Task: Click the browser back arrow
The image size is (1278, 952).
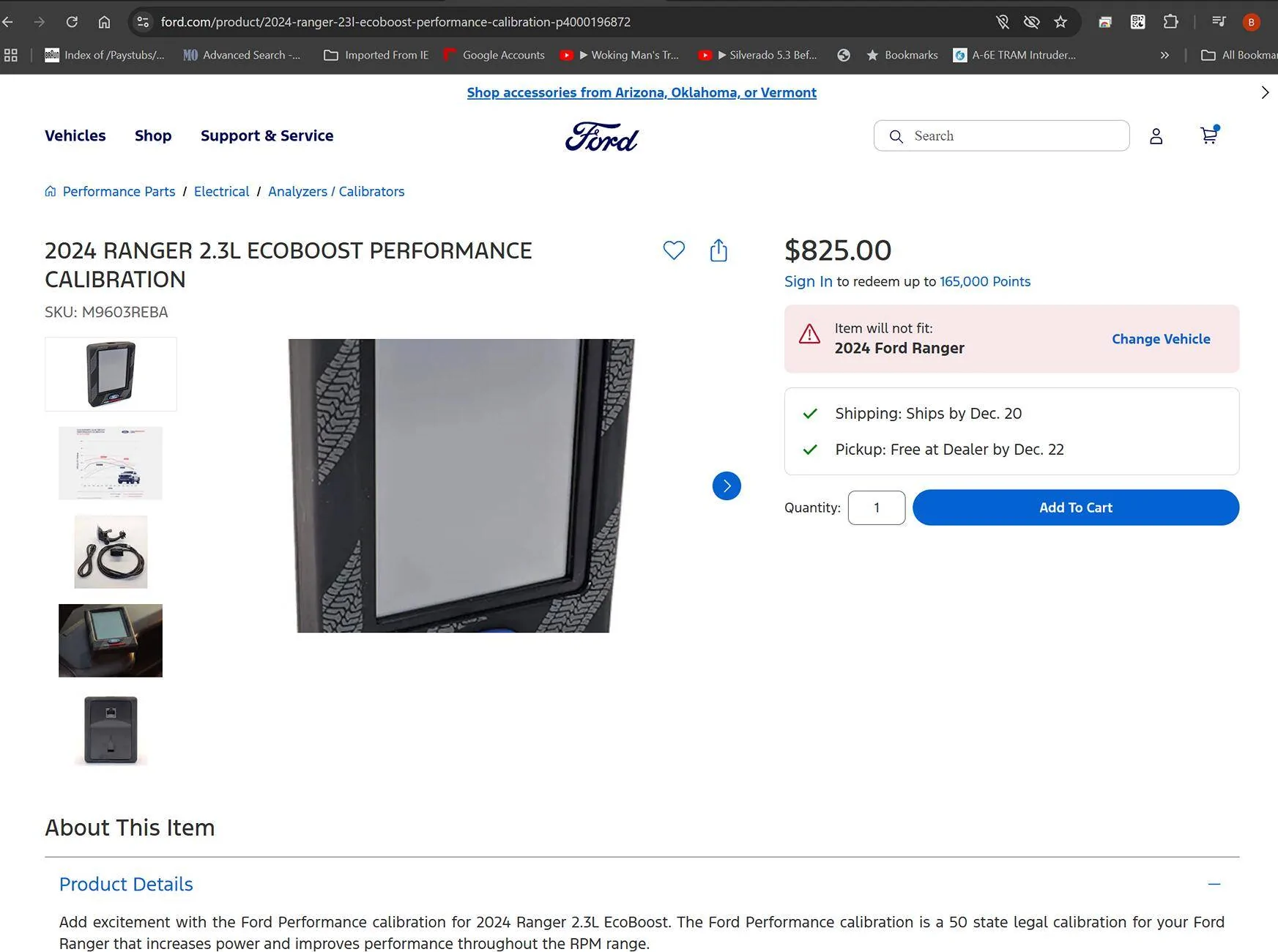Action: 7,22
